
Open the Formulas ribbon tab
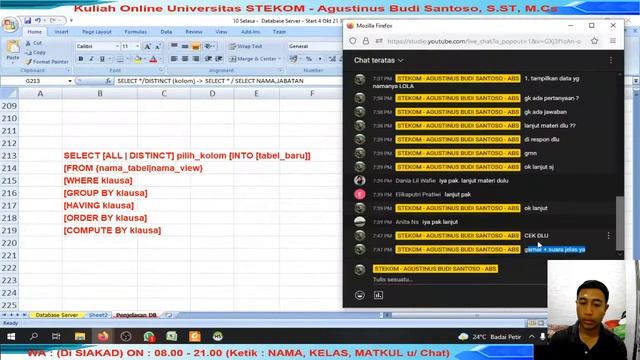(136, 32)
